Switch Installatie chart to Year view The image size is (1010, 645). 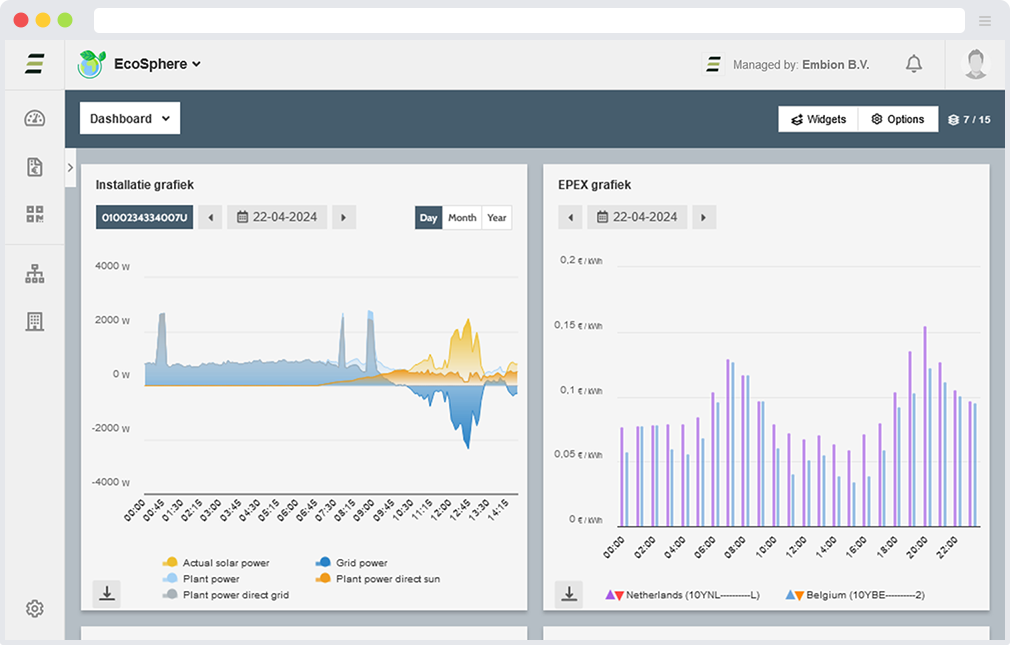pos(496,218)
